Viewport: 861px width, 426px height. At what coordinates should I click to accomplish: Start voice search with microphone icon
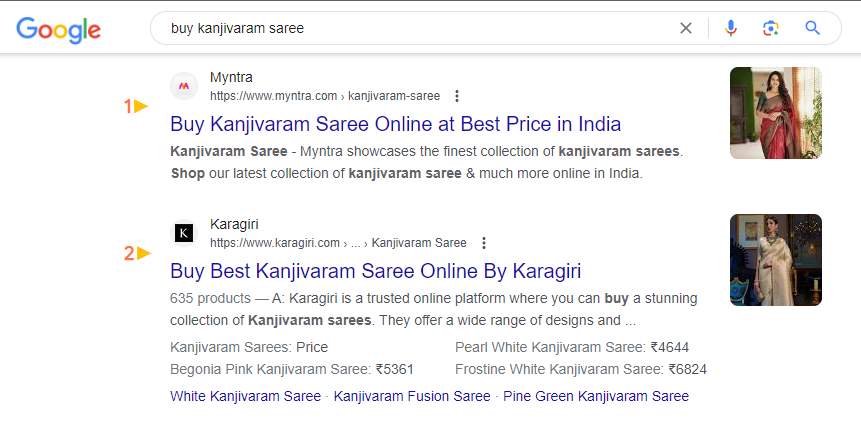(x=730, y=28)
